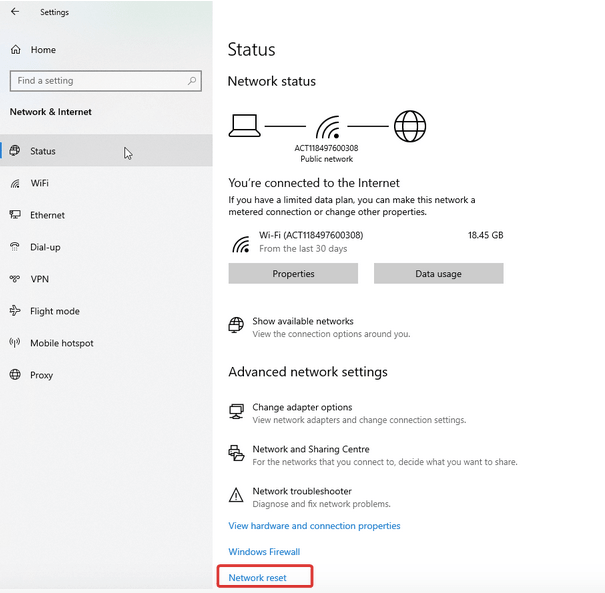Click the Change adapter options icon

pos(236,411)
